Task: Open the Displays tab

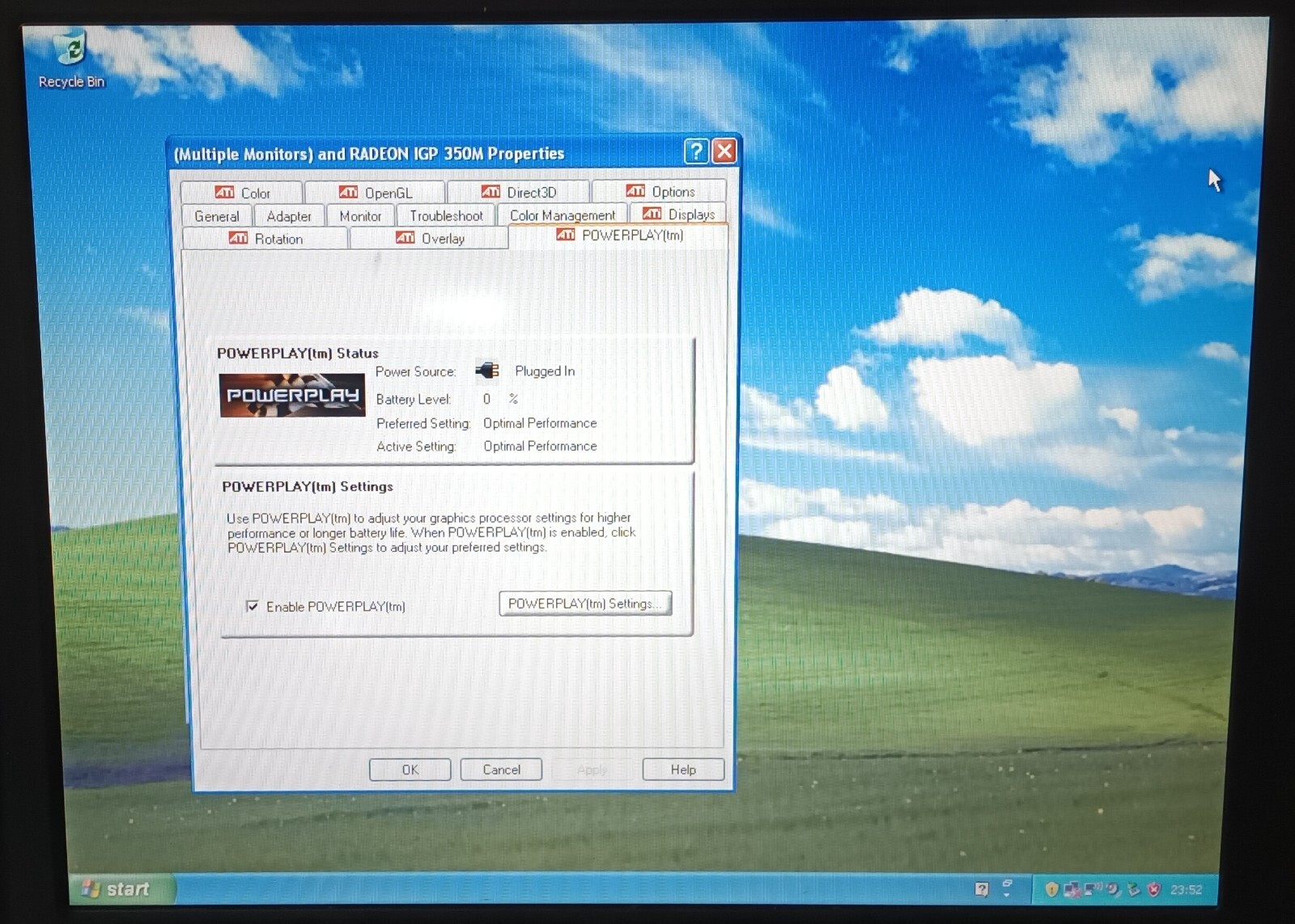Action: [x=678, y=214]
